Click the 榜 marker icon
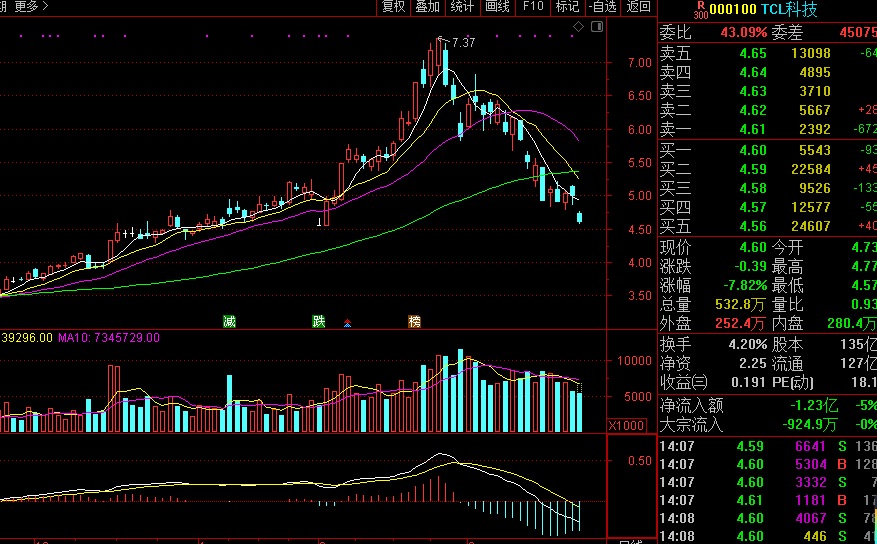The width and height of the screenshot is (877, 544). 414,321
